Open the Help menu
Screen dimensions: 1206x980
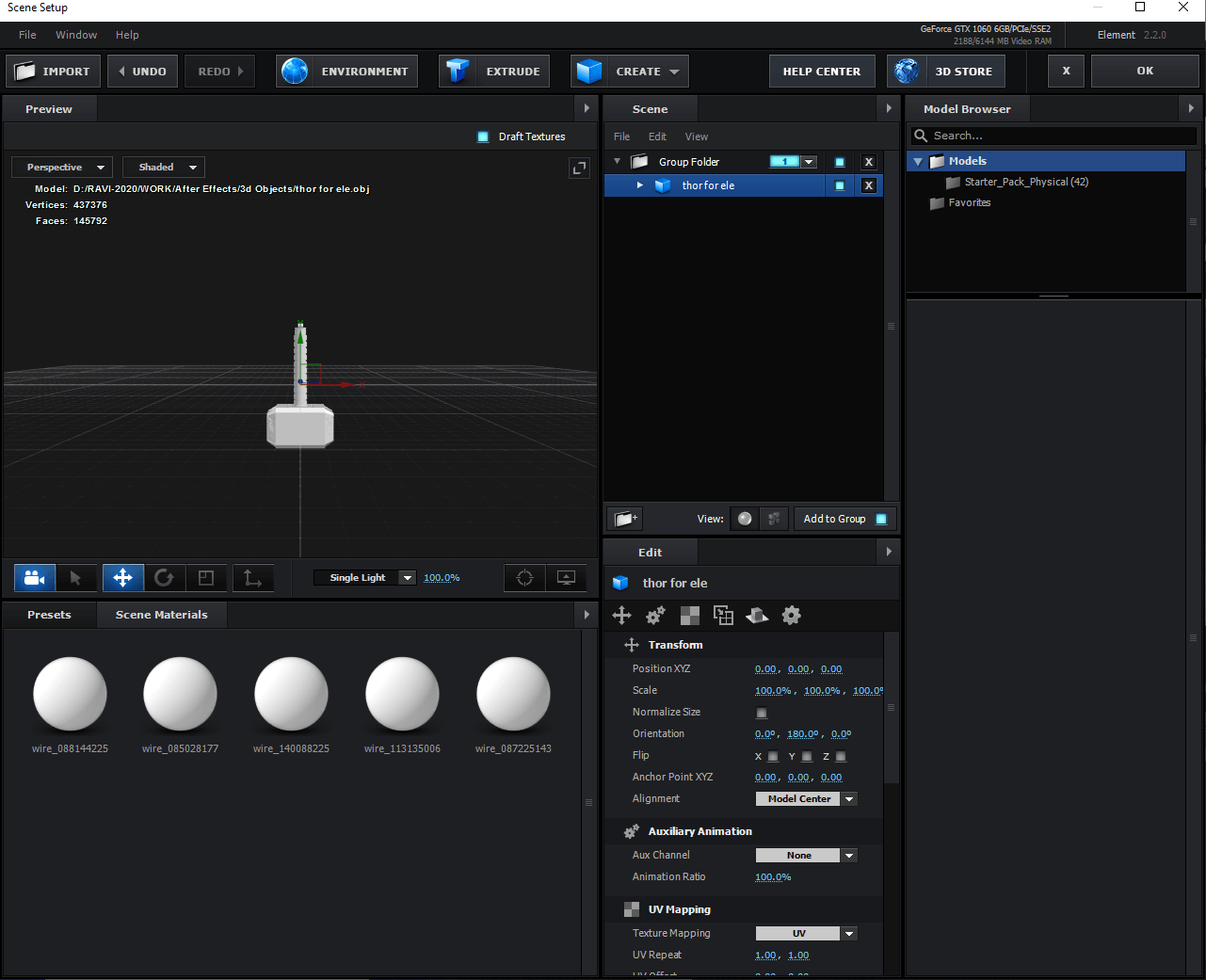[127, 35]
